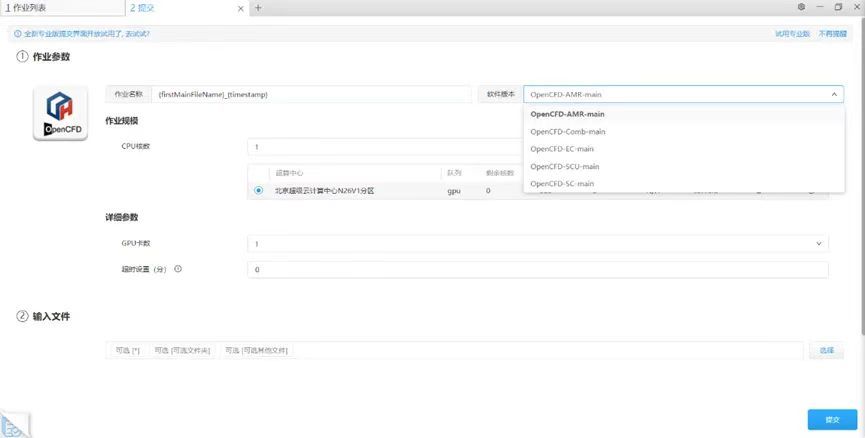Close the 提交 tab
This screenshot has height=438, width=865.
click(241, 8)
